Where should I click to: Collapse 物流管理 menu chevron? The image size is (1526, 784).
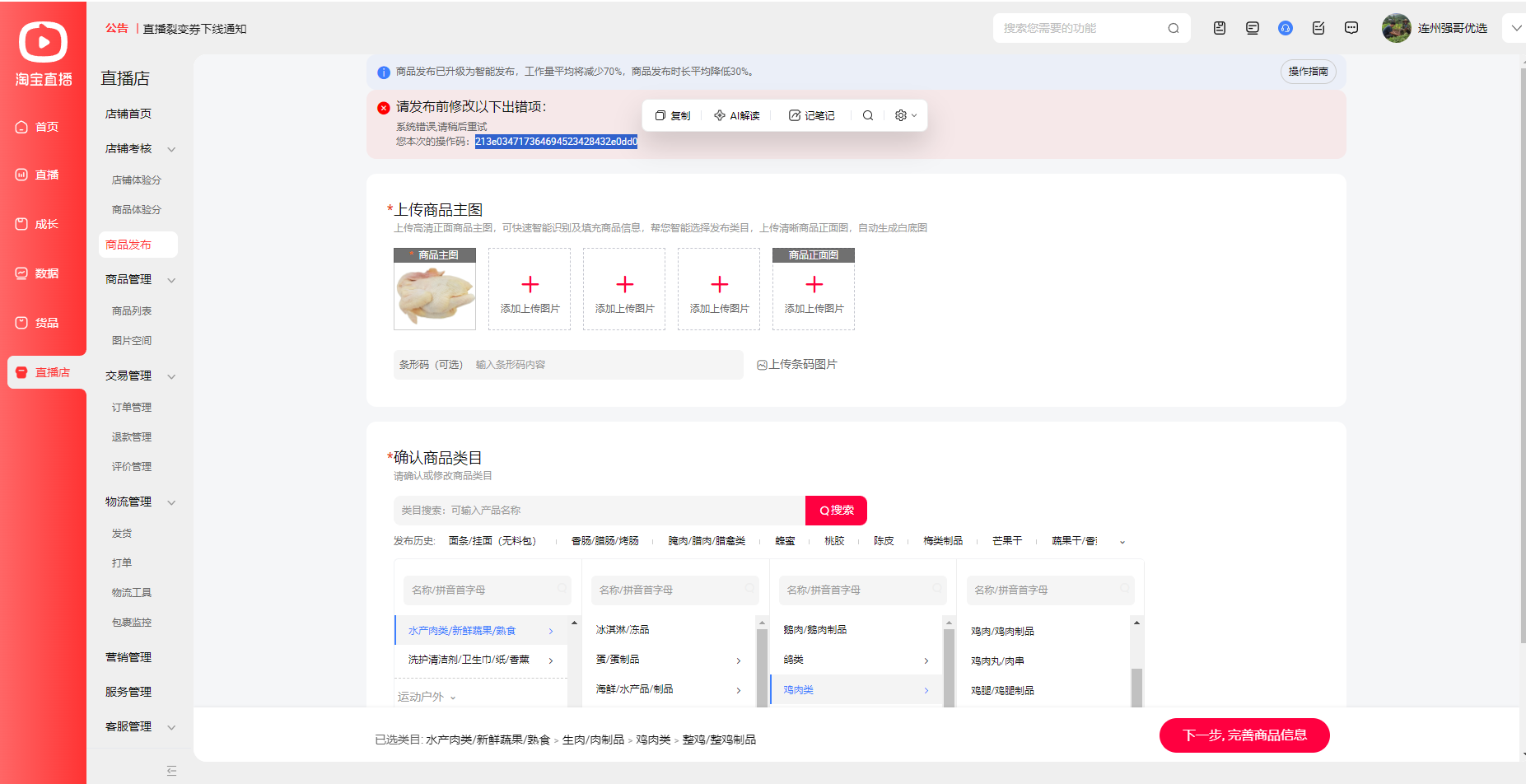171,502
